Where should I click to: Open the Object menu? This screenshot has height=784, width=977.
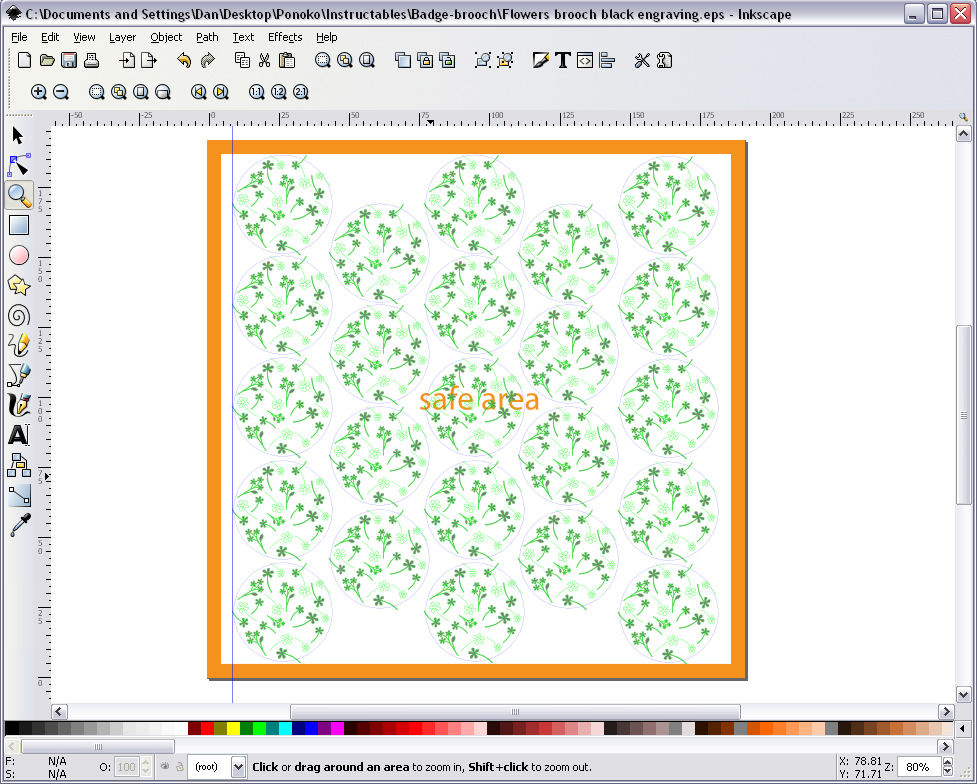166,37
